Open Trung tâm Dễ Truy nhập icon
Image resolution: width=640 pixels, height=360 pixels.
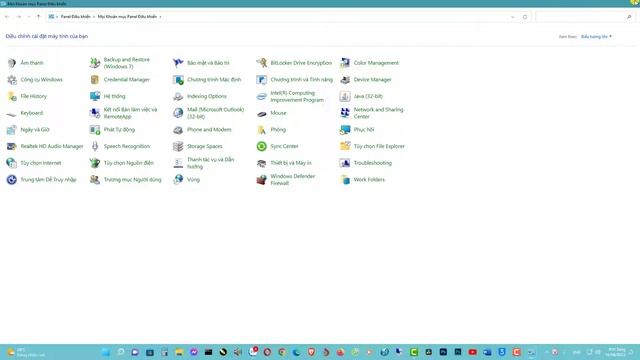(x=11, y=180)
